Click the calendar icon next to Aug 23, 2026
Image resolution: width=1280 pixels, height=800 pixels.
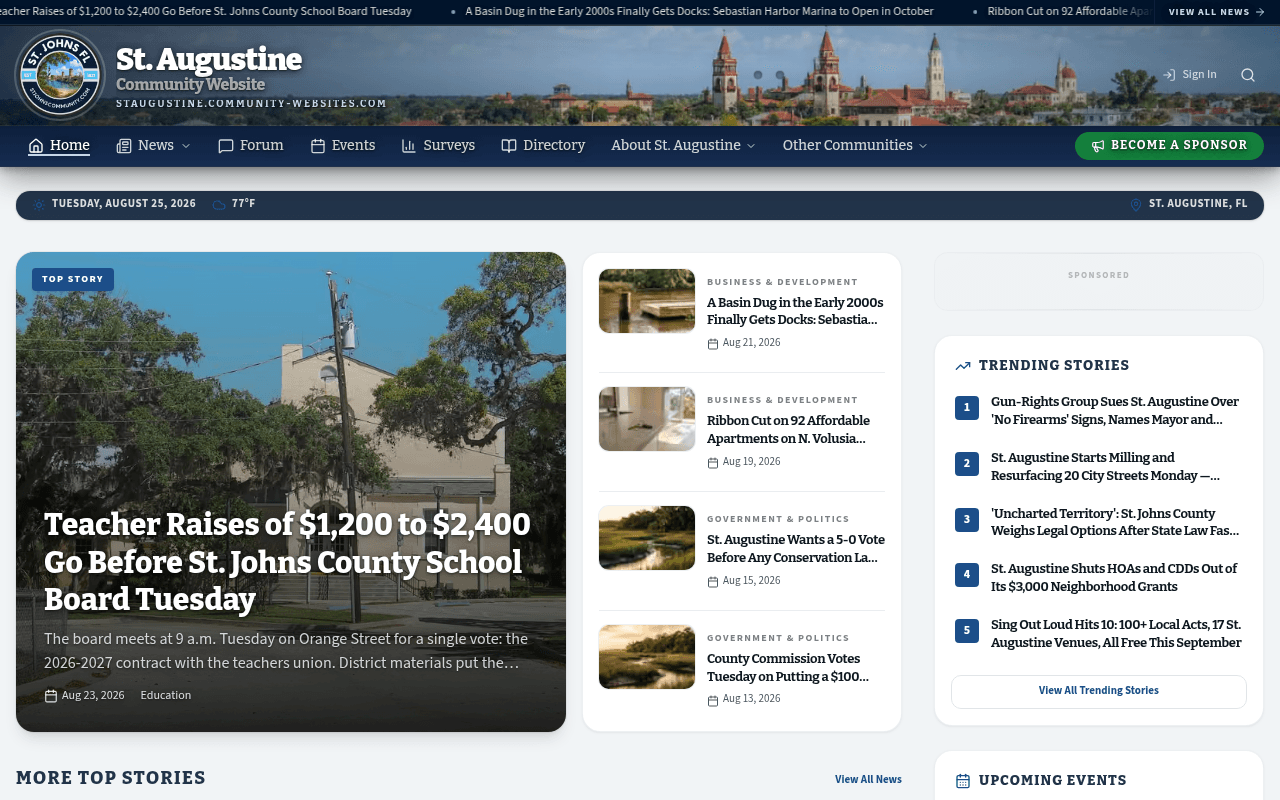point(51,696)
